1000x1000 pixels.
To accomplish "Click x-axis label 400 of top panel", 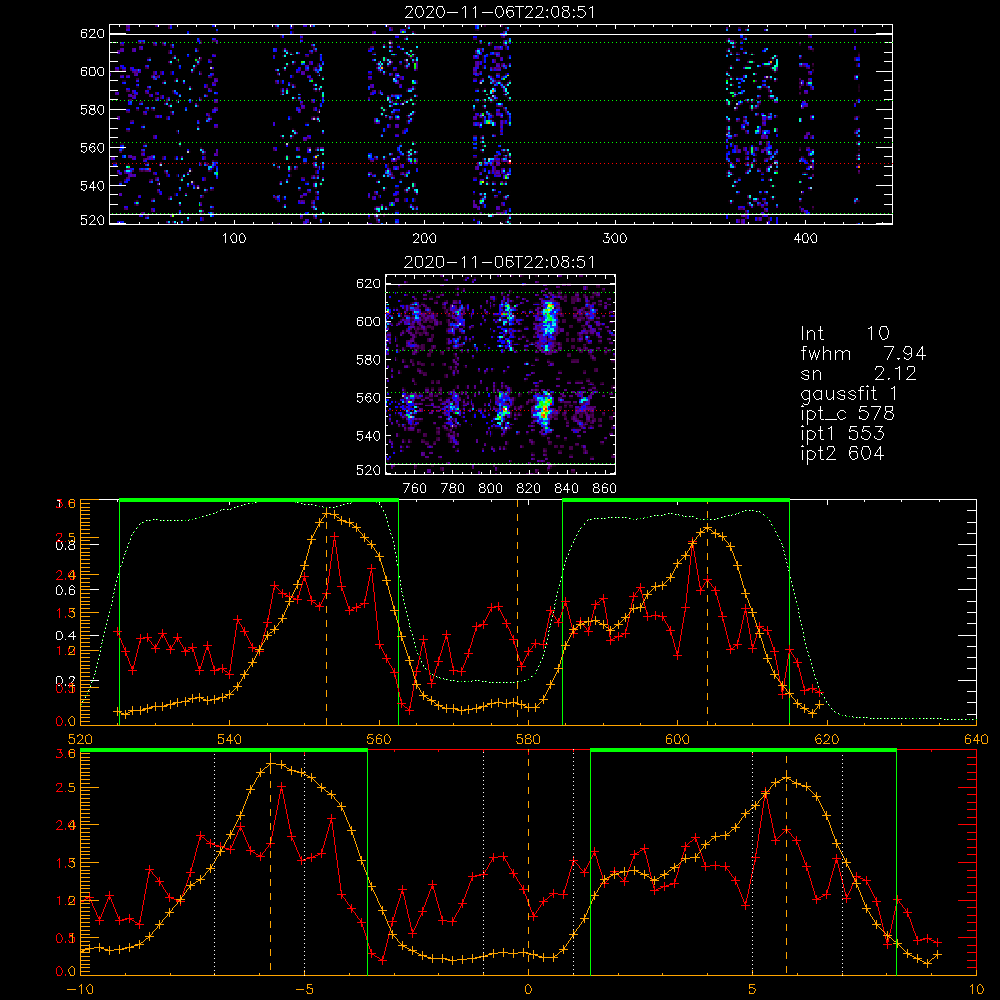I will tap(805, 239).
